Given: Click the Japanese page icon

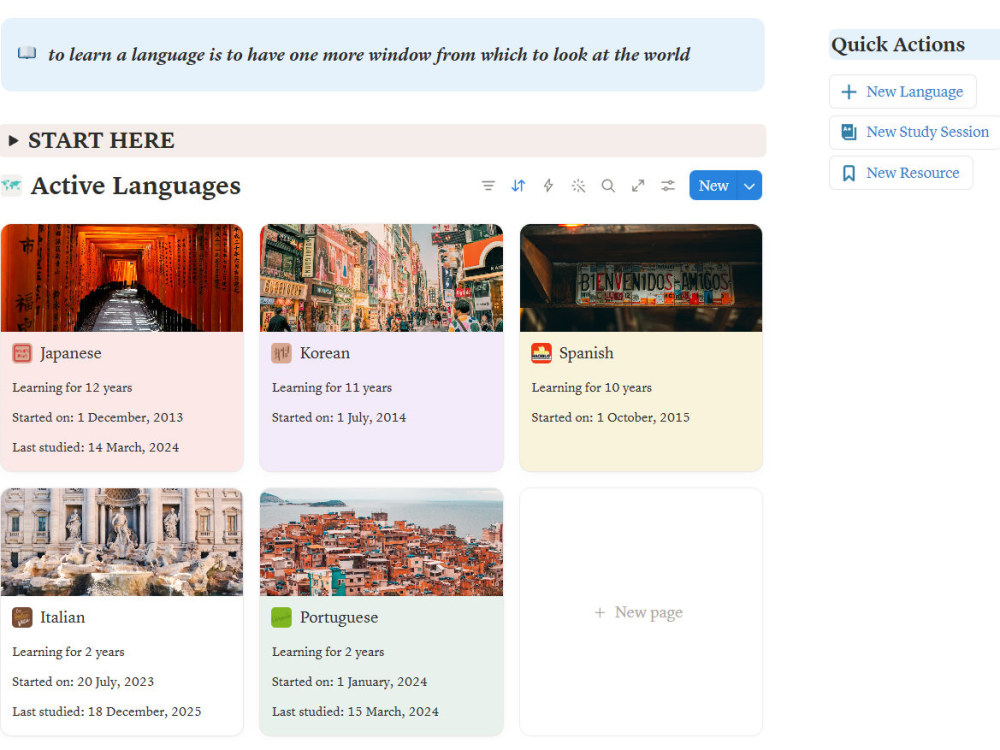Looking at the screenshot, I should [x=22, y=353].
